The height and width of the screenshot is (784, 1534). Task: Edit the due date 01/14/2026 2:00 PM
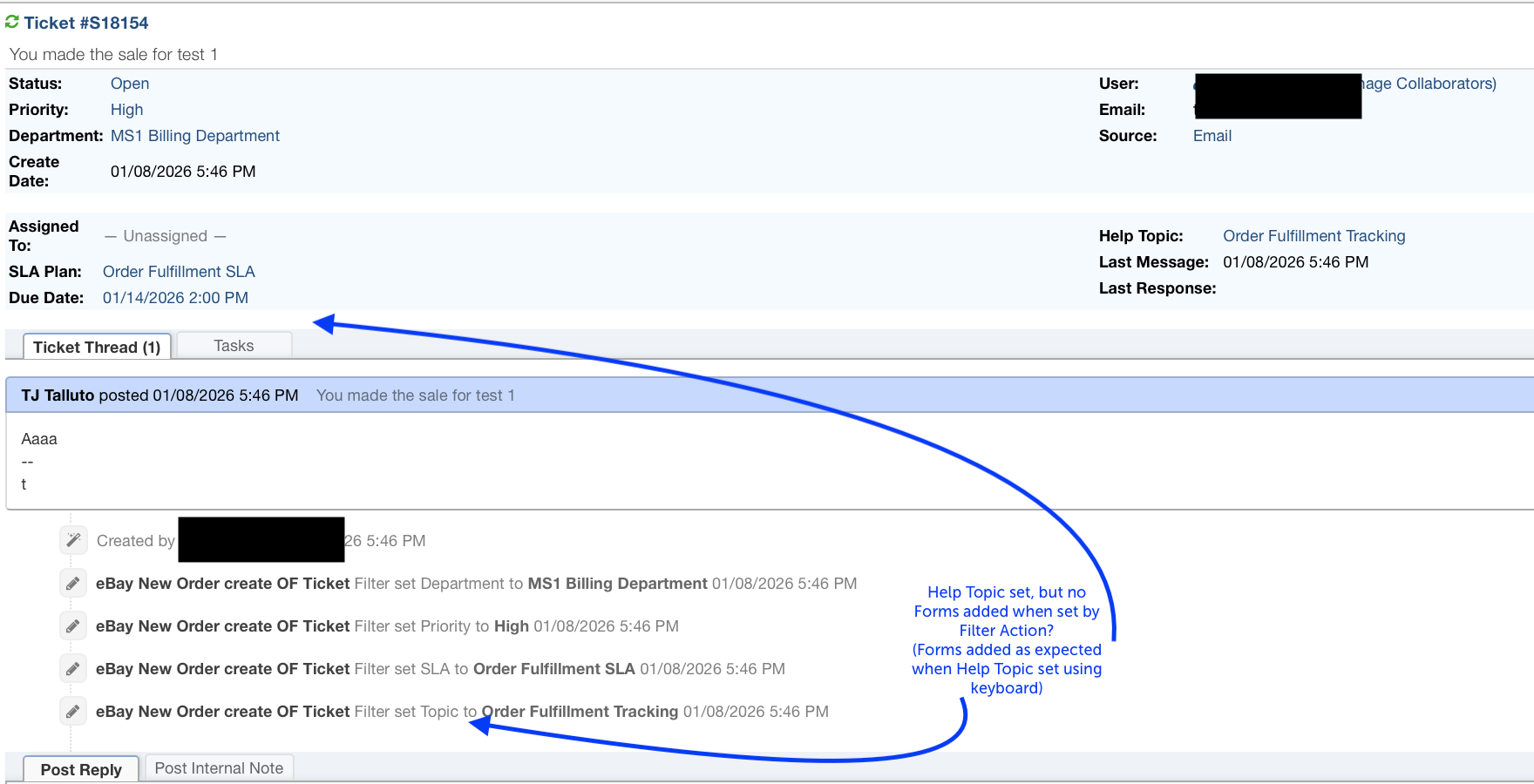pos(175,298)
